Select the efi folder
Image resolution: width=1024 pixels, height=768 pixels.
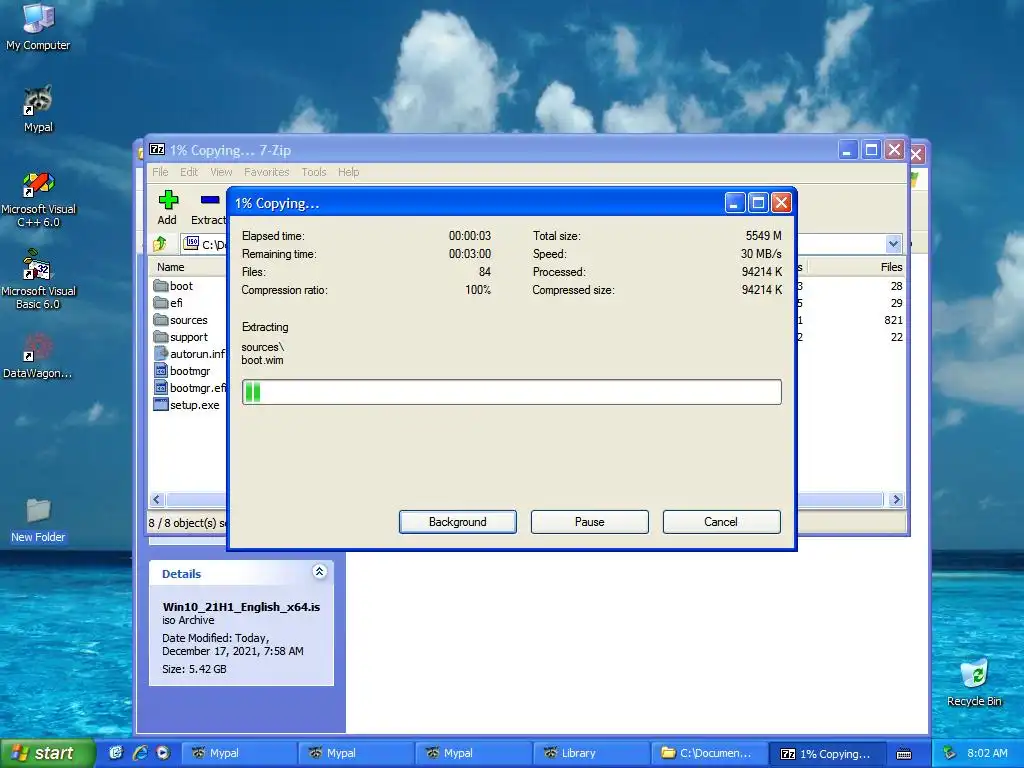click(168, 303)
